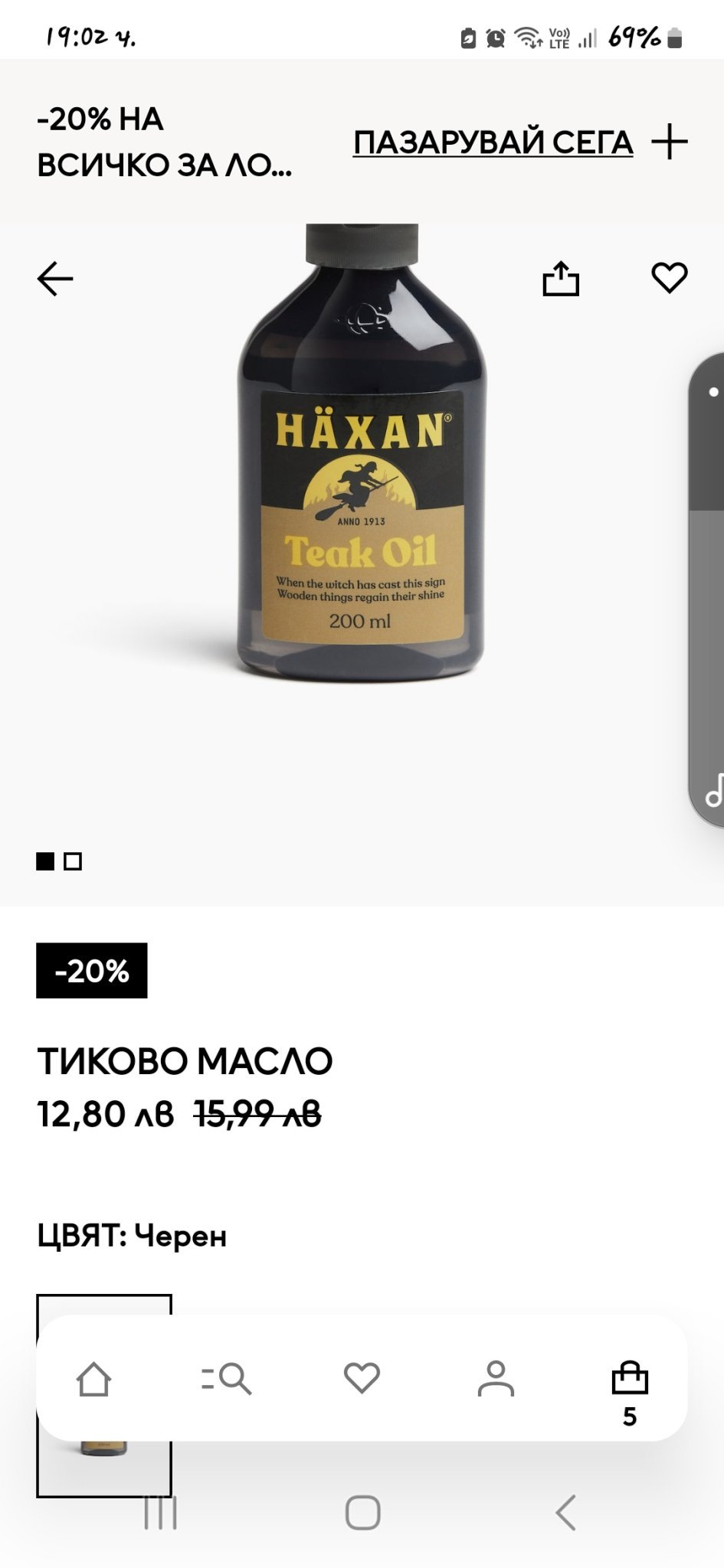The width and height of the screenshot is (724, 1568).
Task: Expand the promo banner with the plus icon
Action: pos(670,142)
